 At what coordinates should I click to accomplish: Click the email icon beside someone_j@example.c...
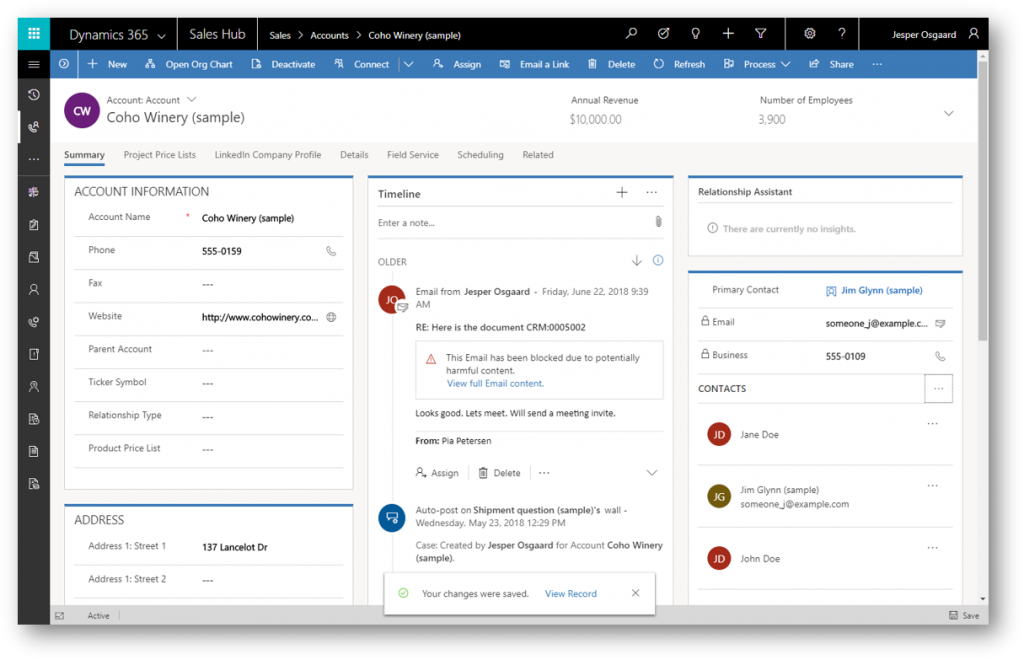940,324
